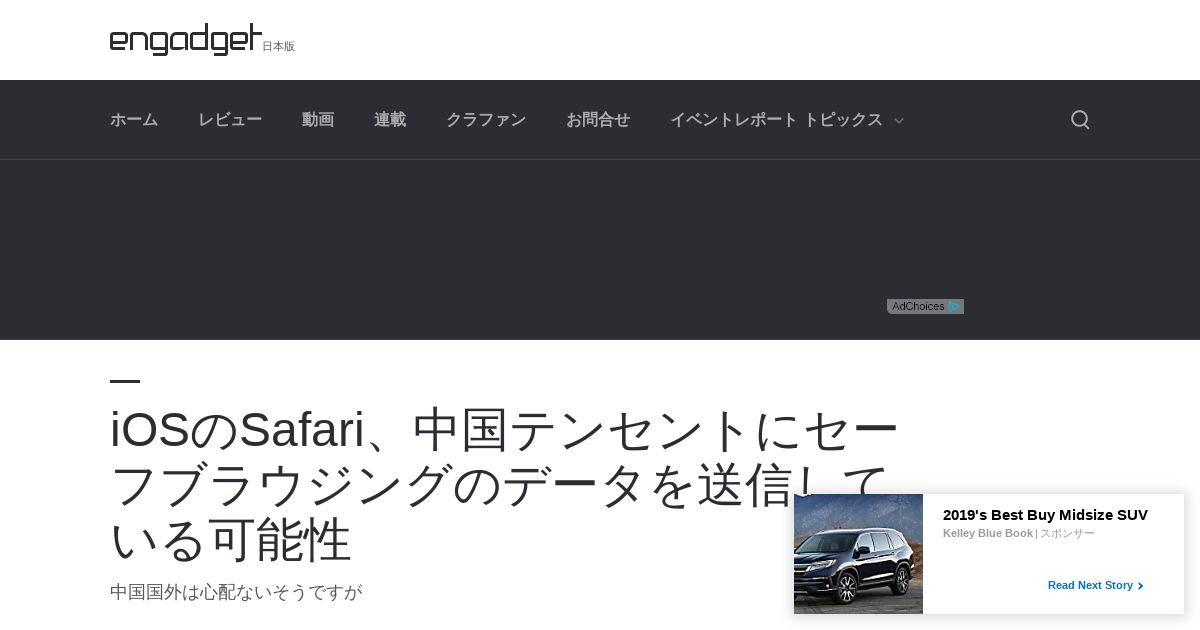
Task: Expand the トピックス dropdown chevron
Action: point(898,121)
